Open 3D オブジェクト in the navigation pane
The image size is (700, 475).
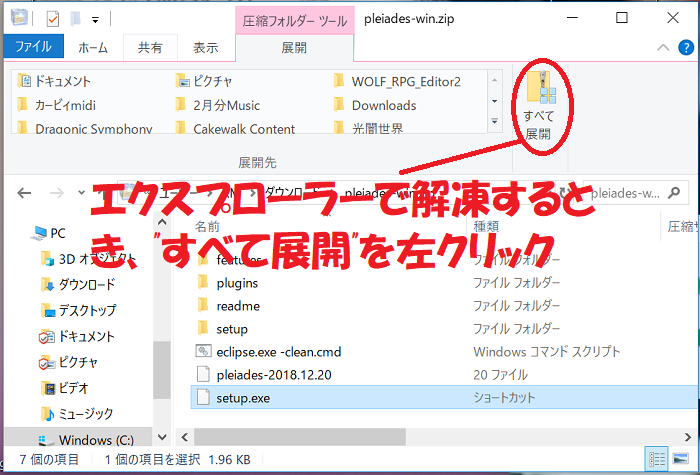coord(88,259)
